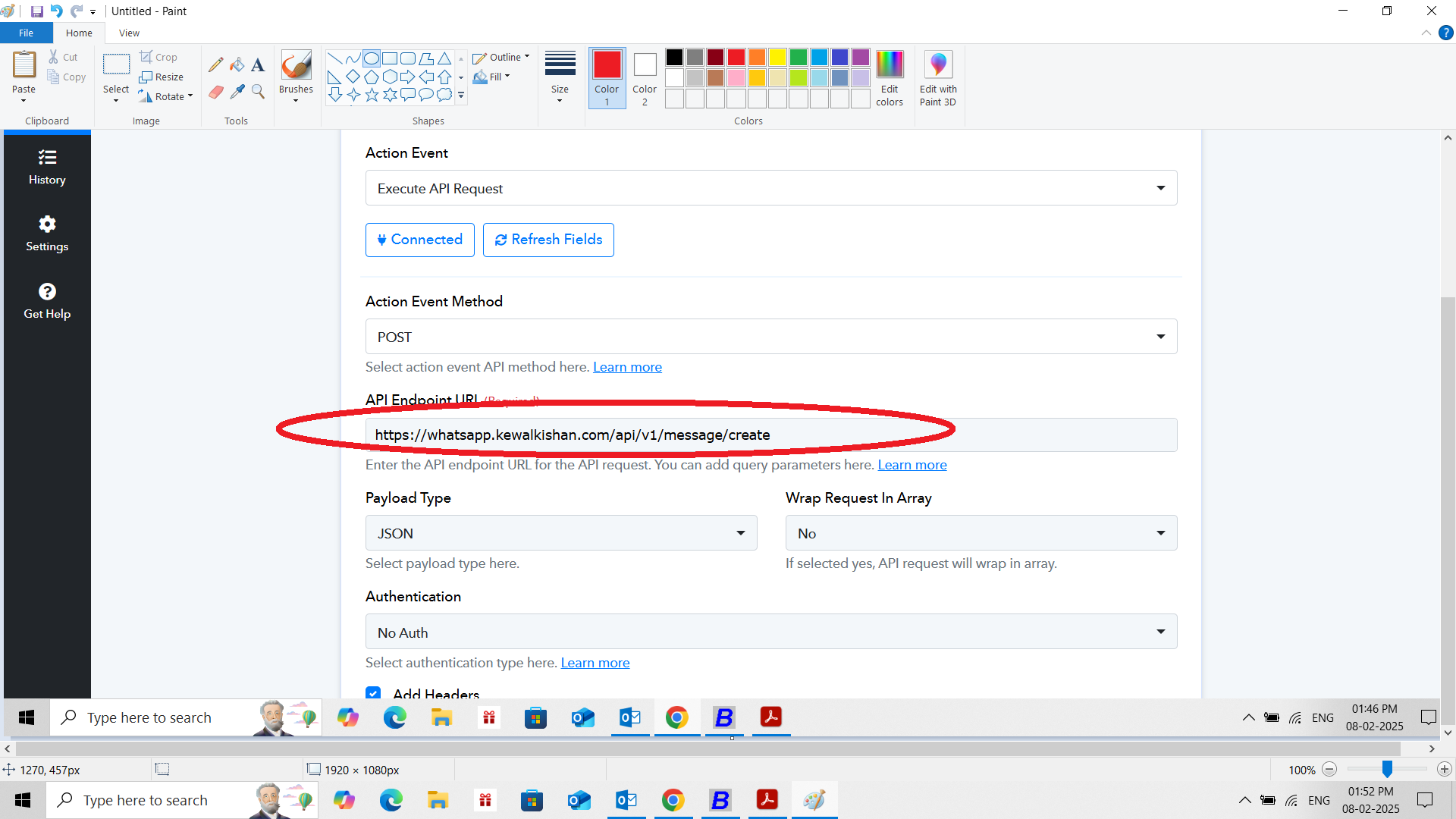The image size is (1456, 819).
Task: Activate the Magnifier tool
Action: [x=258, y=92]
